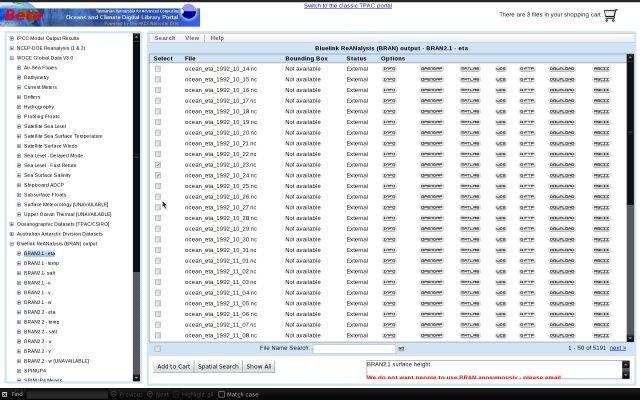Screen dimensions: 640x400
Task: Expand IPCC Model Output Results node
Action: [x=12, y=38]
